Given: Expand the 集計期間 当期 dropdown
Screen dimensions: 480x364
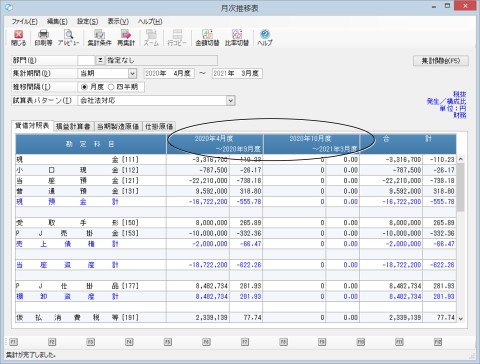Looking at the screenshot, I should [x=132, y=73].
